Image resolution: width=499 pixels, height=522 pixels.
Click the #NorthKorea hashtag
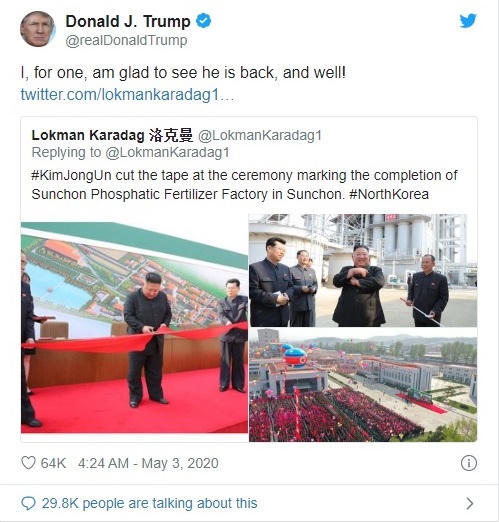[x=389, y=194]
